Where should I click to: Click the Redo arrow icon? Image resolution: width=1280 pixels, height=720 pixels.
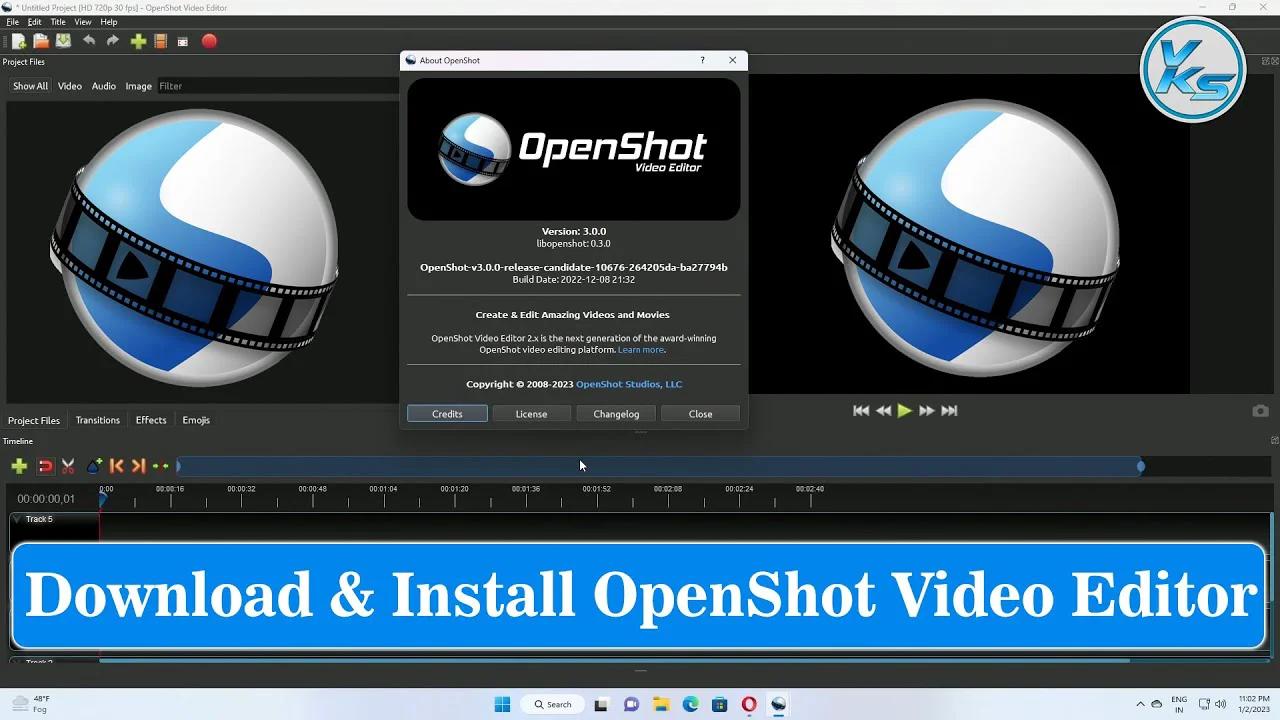[113, 41]
